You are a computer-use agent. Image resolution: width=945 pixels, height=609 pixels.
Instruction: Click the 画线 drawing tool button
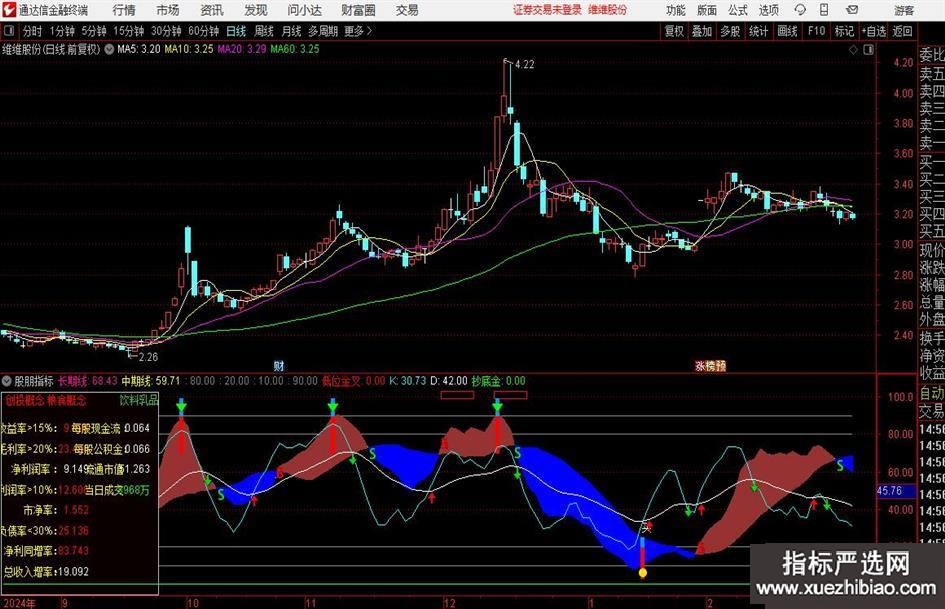point(787,31)
